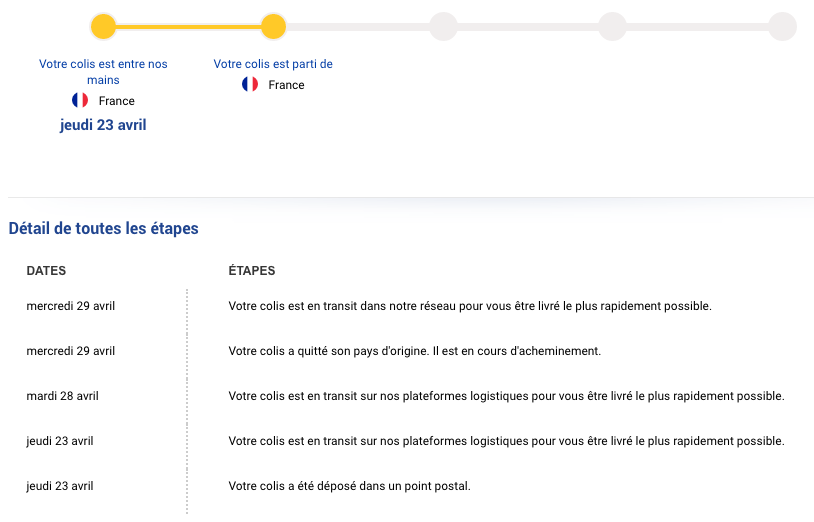Click 'Votre colis a été déposé dans un point postal'
The height and width of the screenshot is (522, 814).
(349, 486)
